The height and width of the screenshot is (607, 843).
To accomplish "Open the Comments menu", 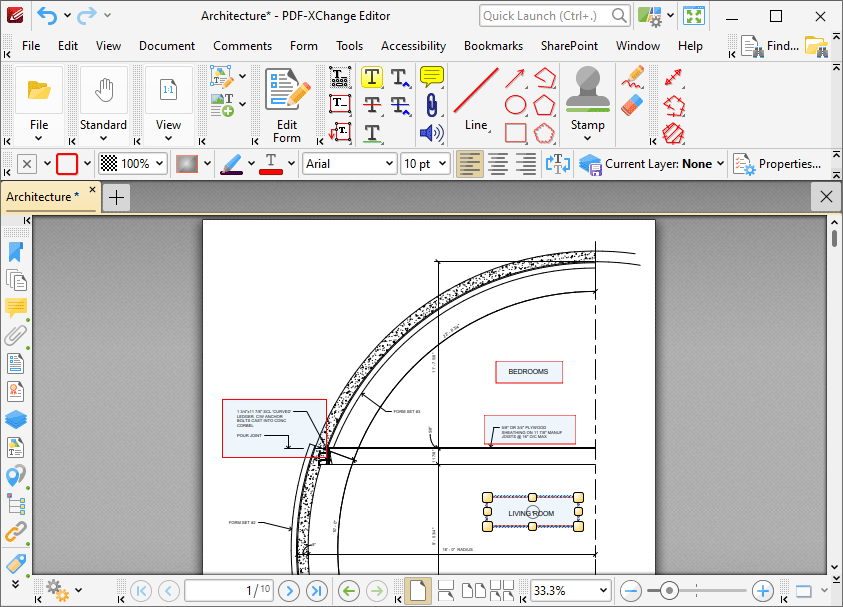I will [242, 46].
